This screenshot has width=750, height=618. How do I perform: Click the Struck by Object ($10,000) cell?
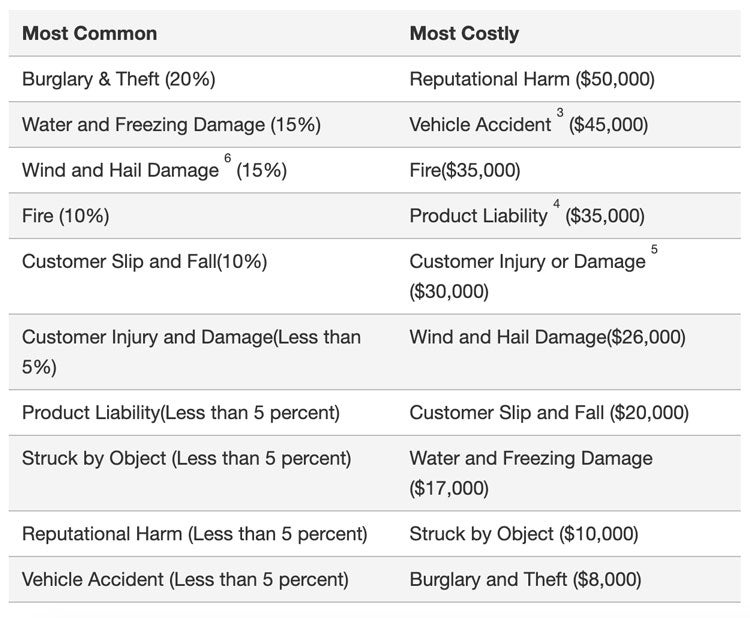click(523, 533)
